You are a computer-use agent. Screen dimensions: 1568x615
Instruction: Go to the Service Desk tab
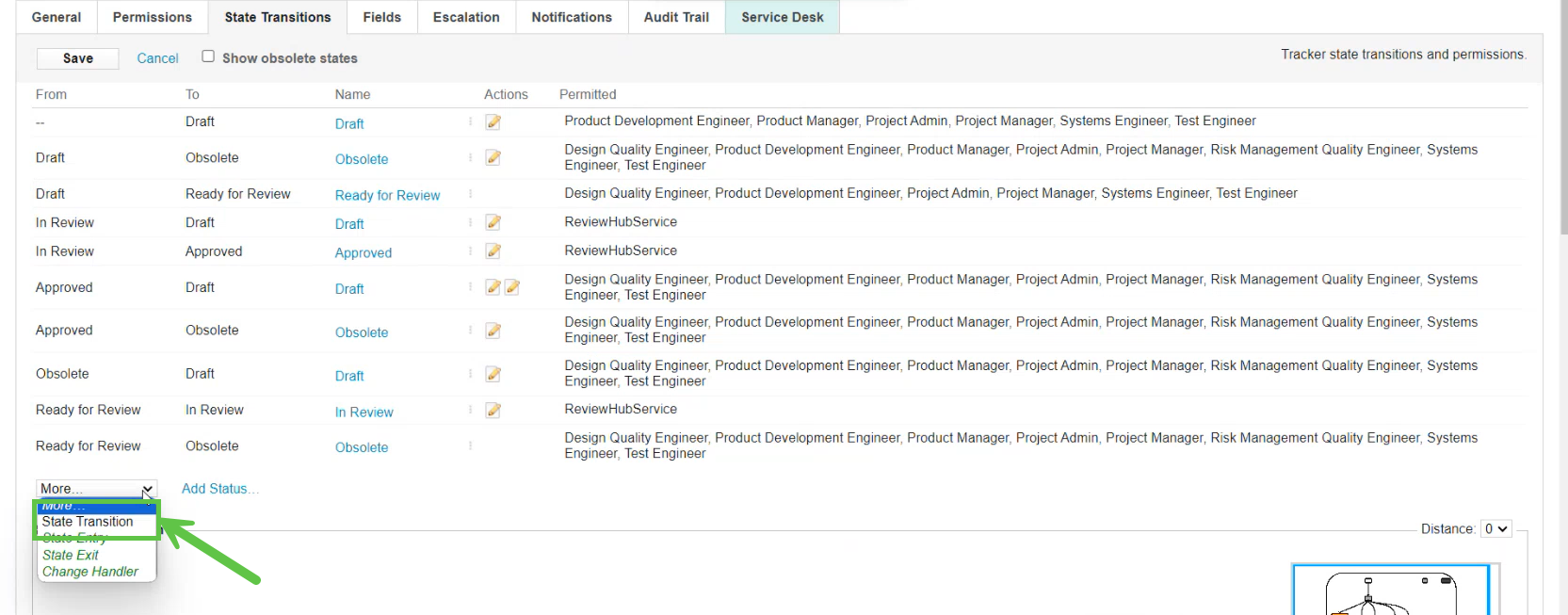(x=782, y=17)
